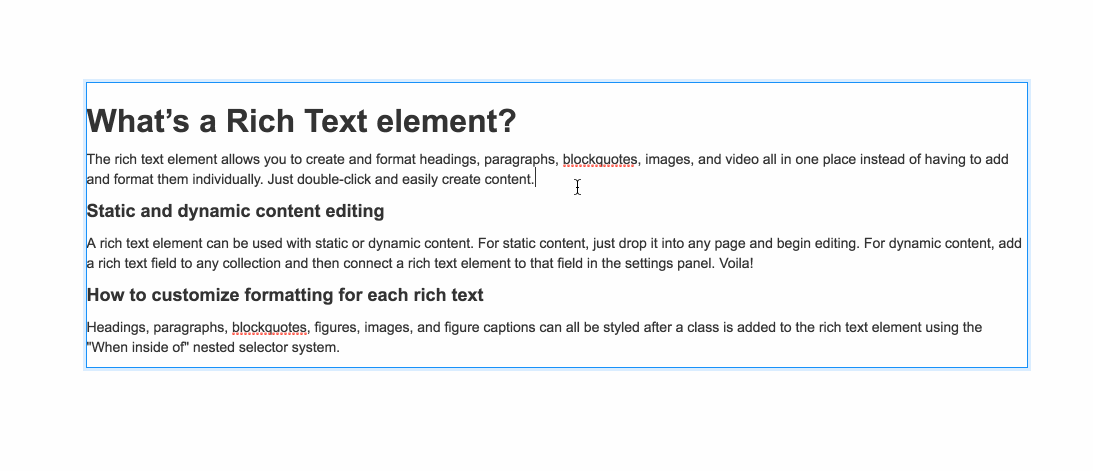Viewport: 1093px width, 471px height.
Task: Click the heading "What's a Rich Text element?"
Action: click(x=301, y=121)
